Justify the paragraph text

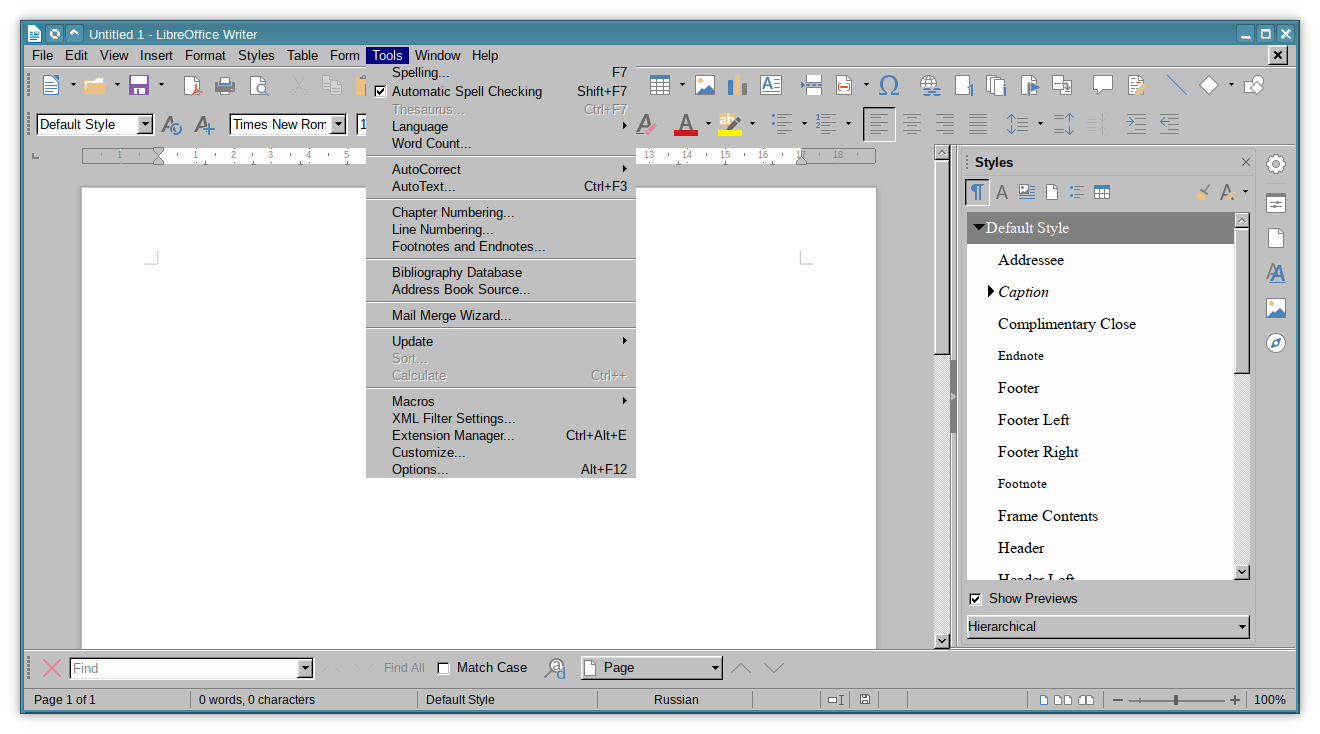pos(978,124)
